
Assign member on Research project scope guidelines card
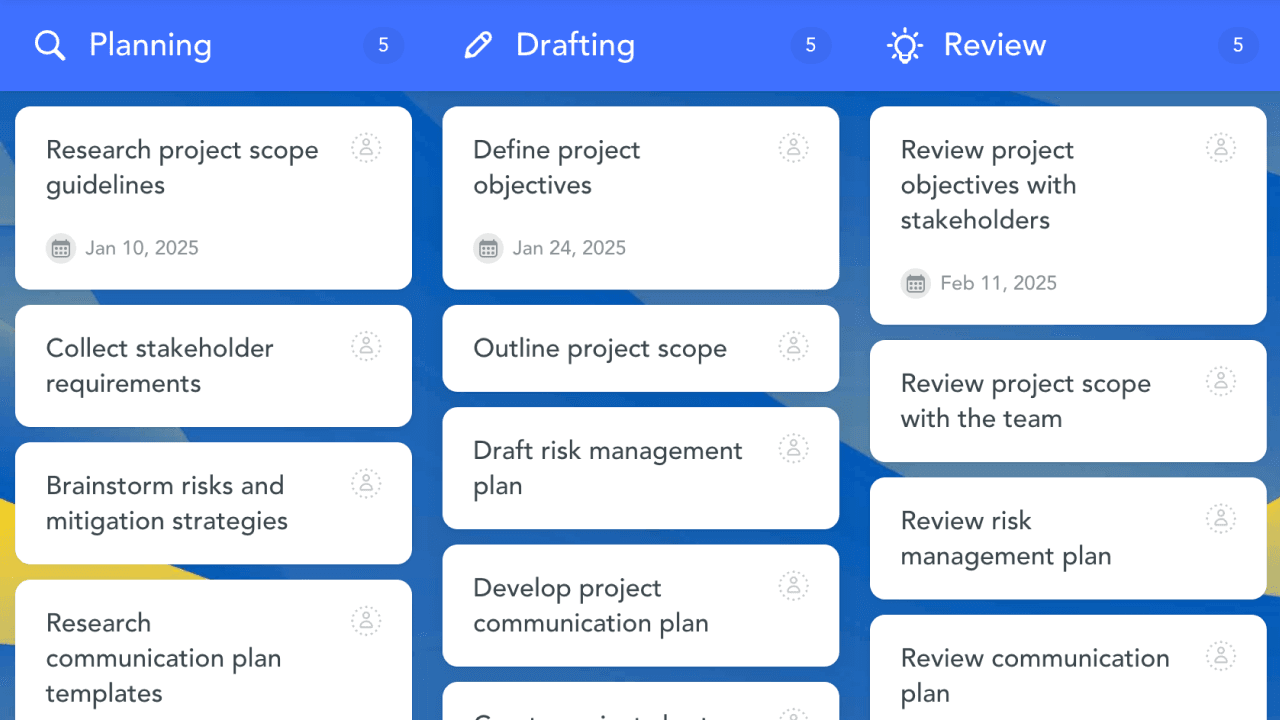[366, 148]
